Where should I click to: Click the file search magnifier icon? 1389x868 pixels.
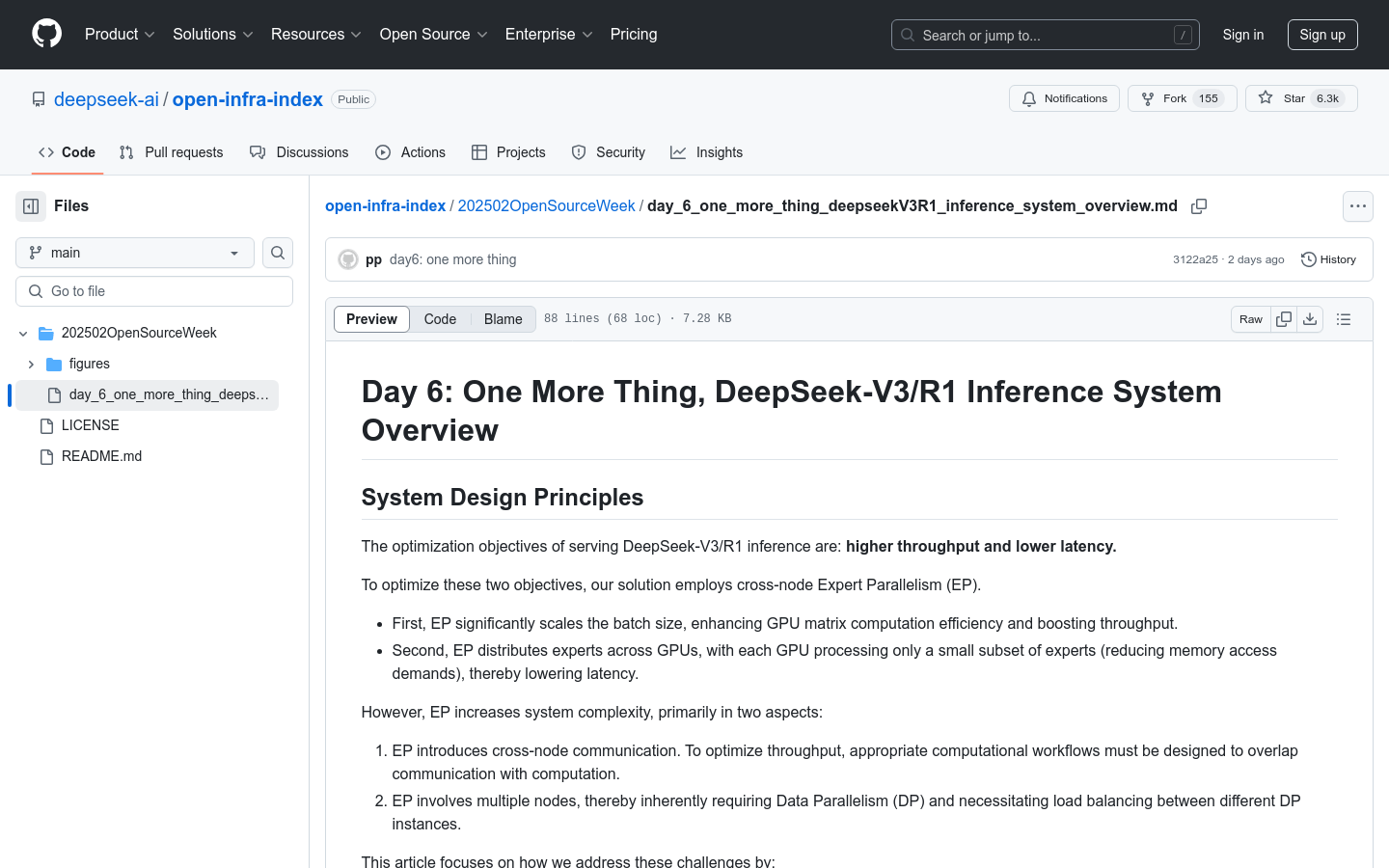(278, 253)
